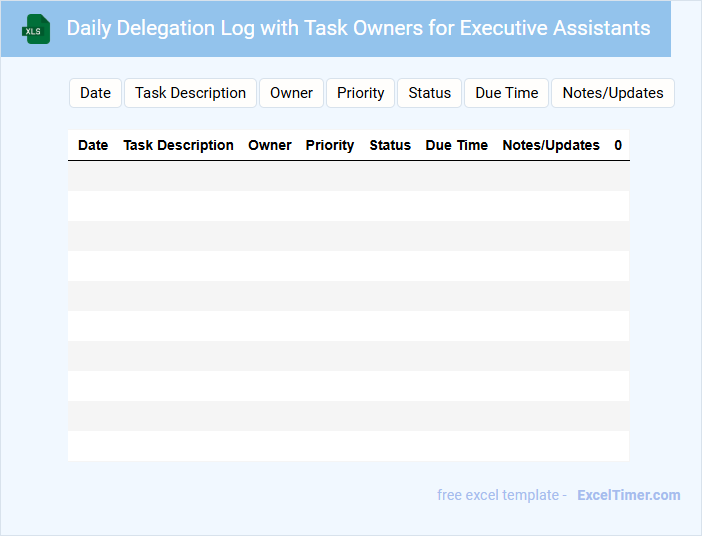The width and height of the screenshot is (702, 536).
Task: Click the Notes/Updates column header
Action: (x=551, y=145)
